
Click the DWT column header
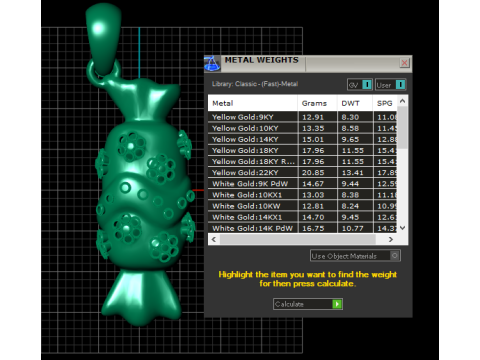point(355,103)
